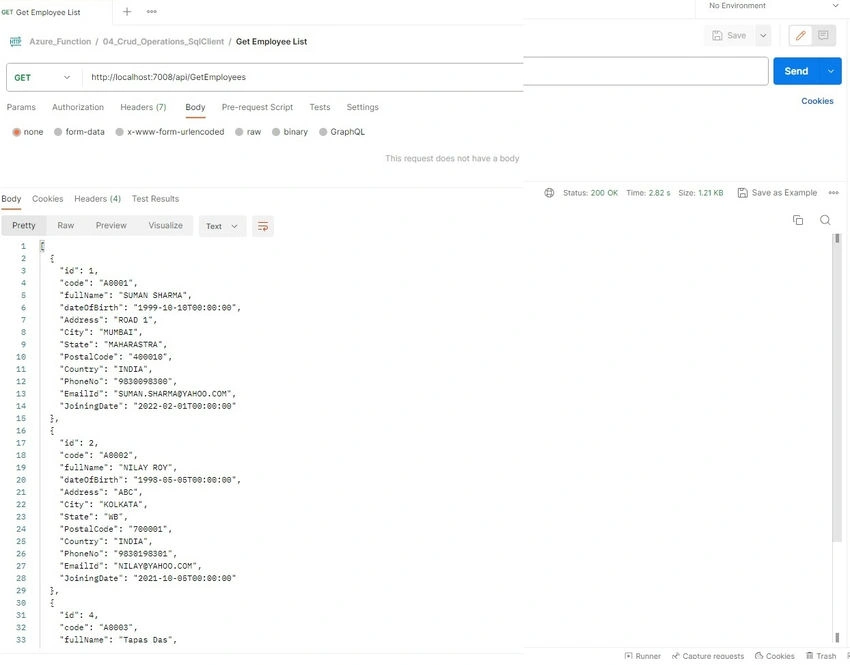This screenshot has width=850, height=665.
Task: Open Azure_Function in the breadcrumb
Action: click(60, 42)
